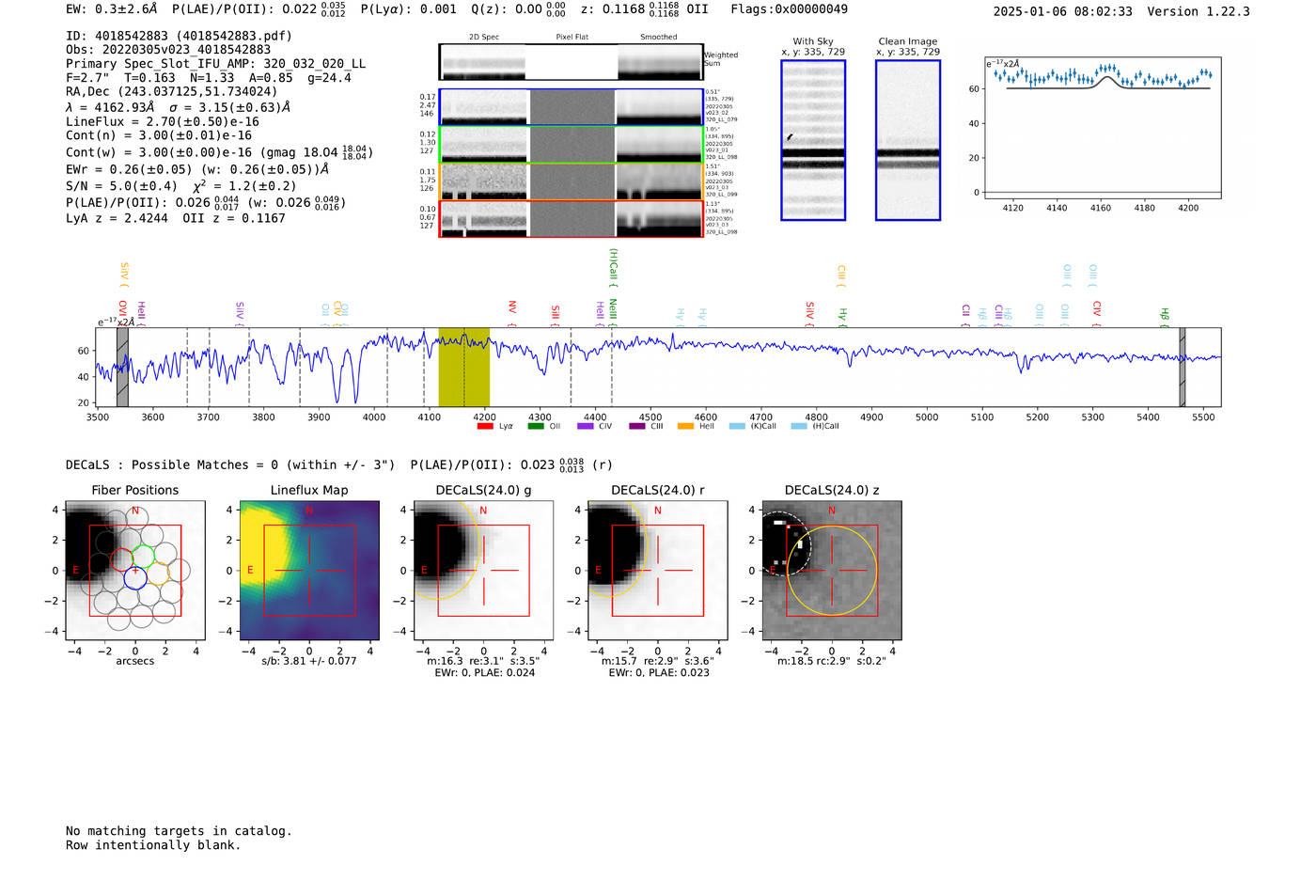Click the CIV legend color swatch

coord(586,426)
